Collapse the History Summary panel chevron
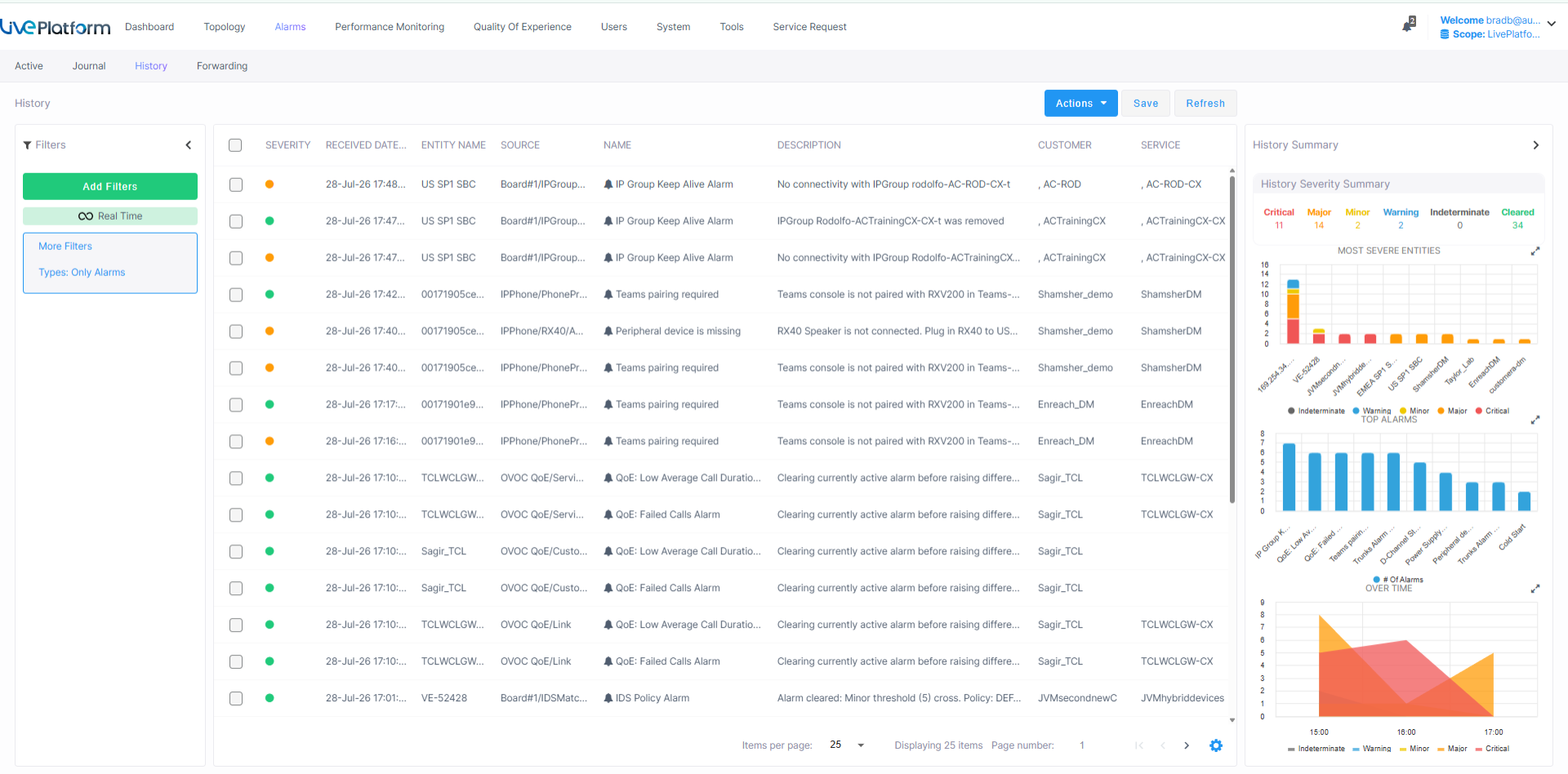This screenshot has height=774, width=1568. coord(1536,145)
